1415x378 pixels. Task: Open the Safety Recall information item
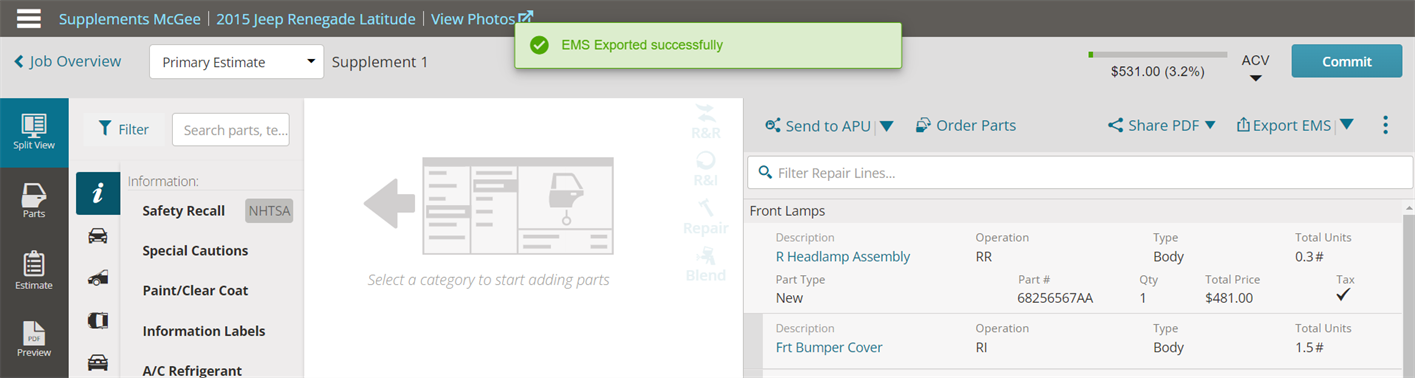183,211
